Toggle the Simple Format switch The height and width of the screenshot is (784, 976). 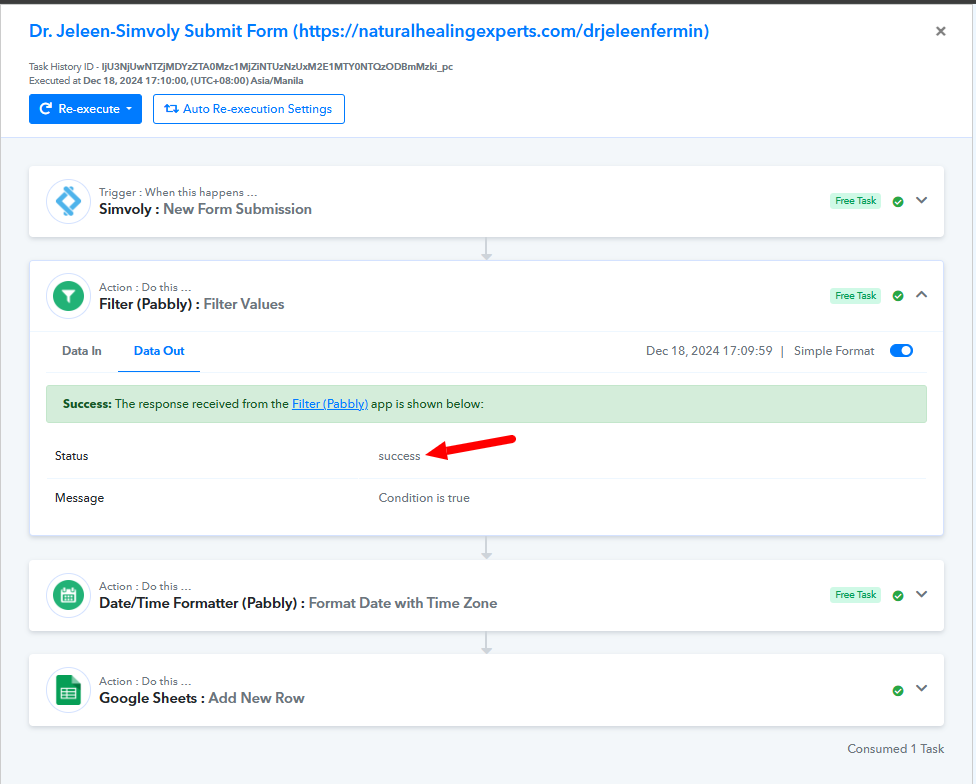click(x=901, y=351)
